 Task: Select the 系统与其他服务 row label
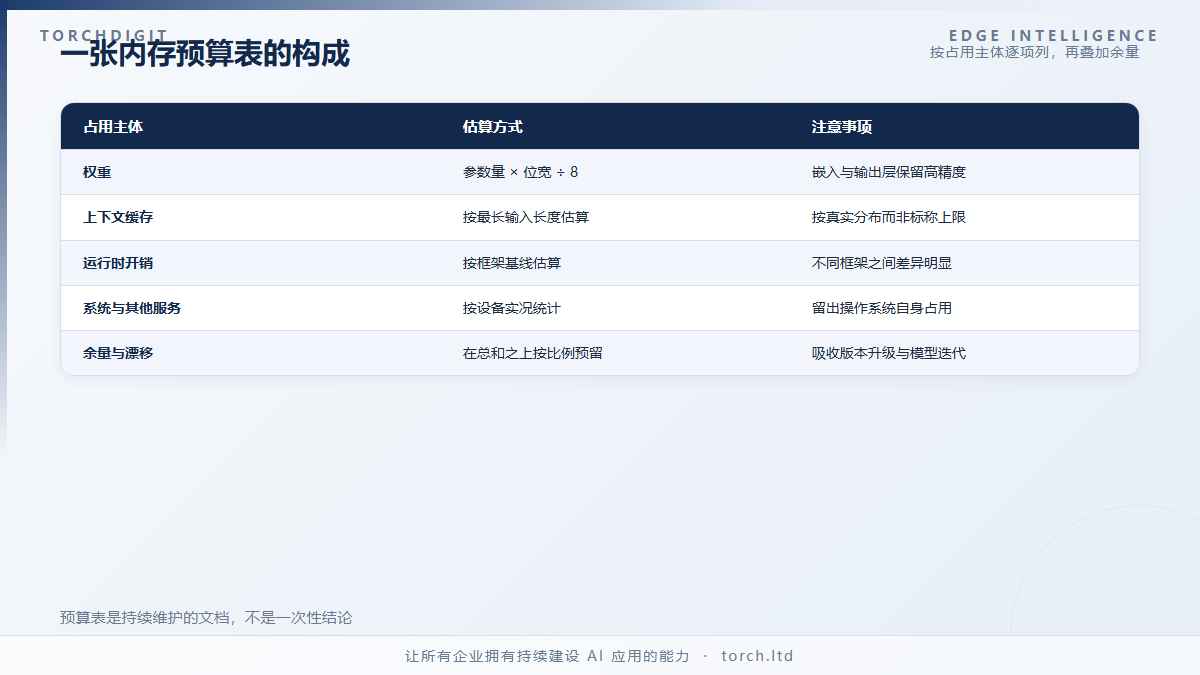click(x=132, y=308)
